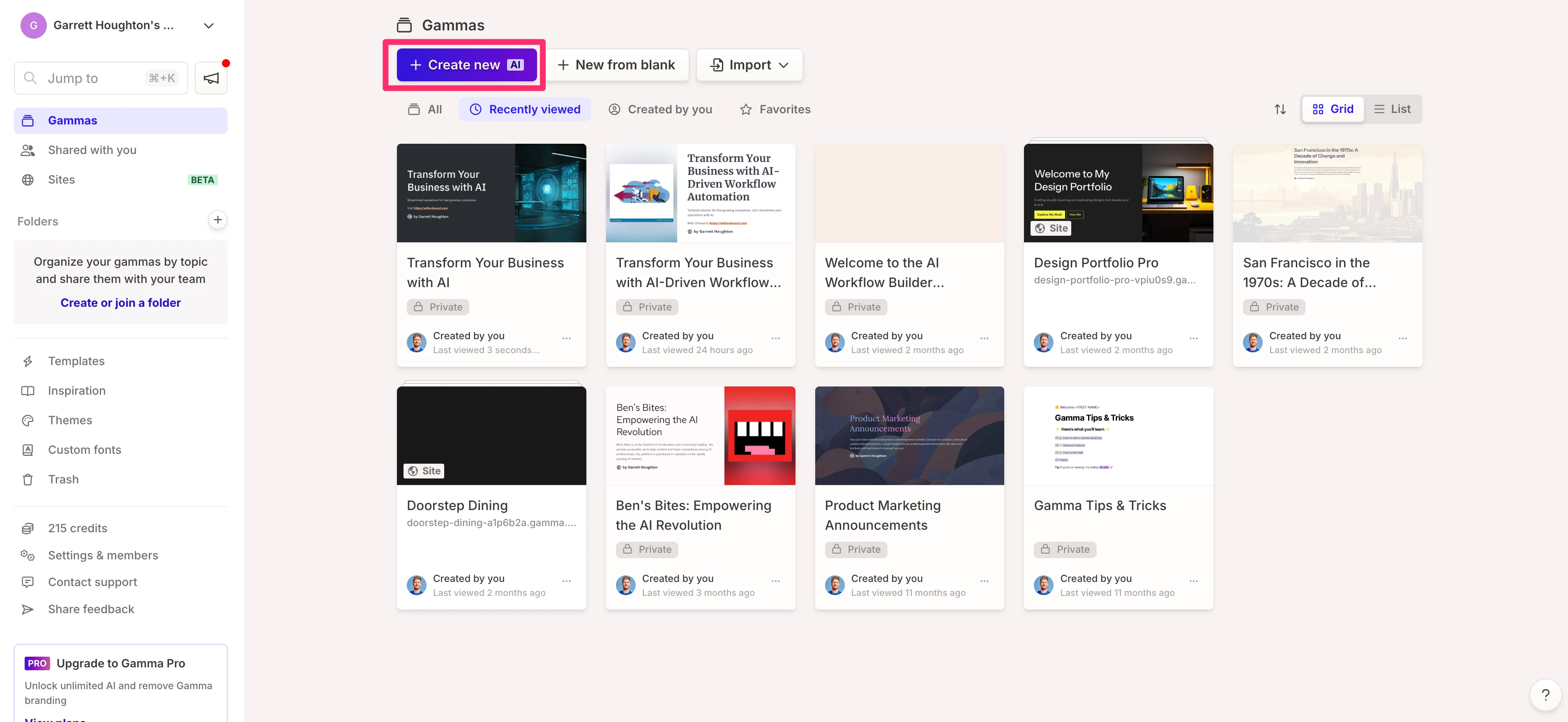Screen dimensions: 1568x722
Task: Select Created by you tab
Action: tap(660, 110)
